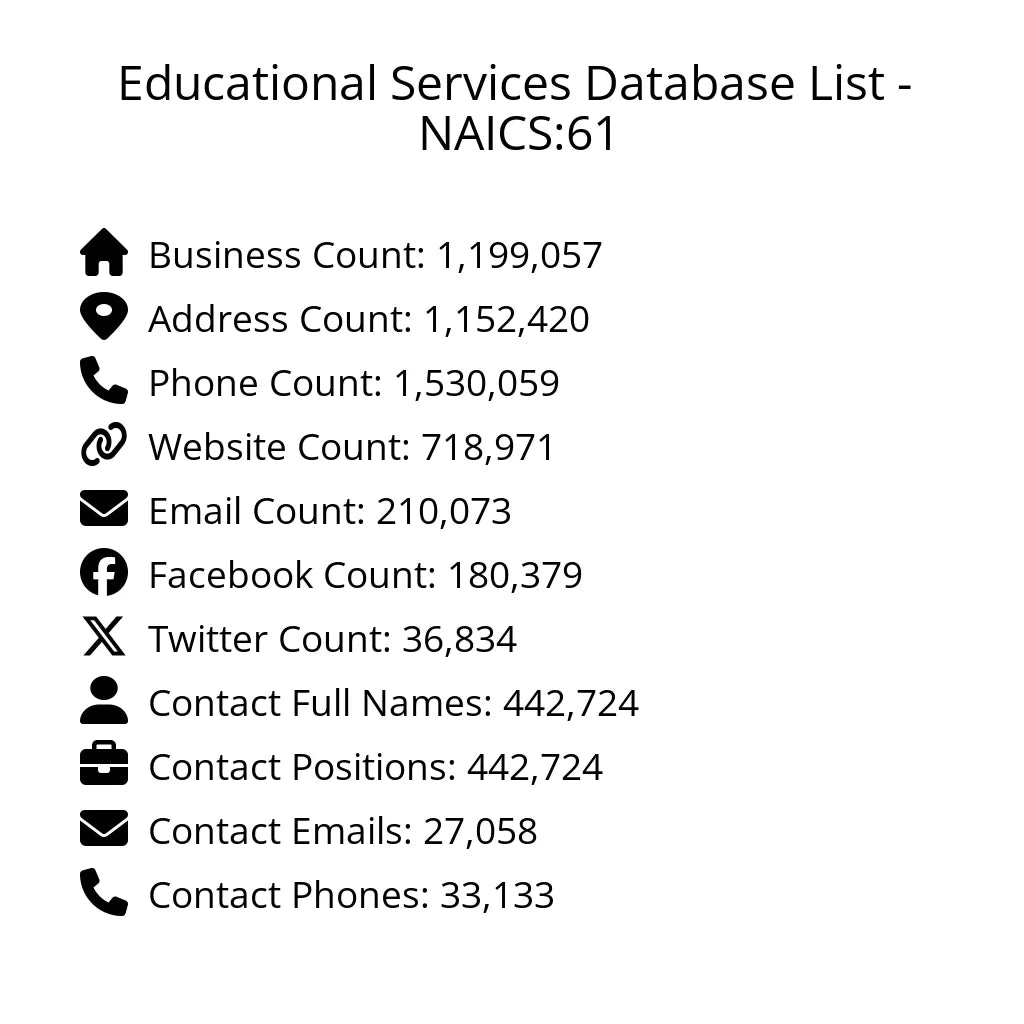The width and height of the screenshot is (1024, 1024).
Task: Click the house icon beside Business Count
Action: [x=104, y=253]
